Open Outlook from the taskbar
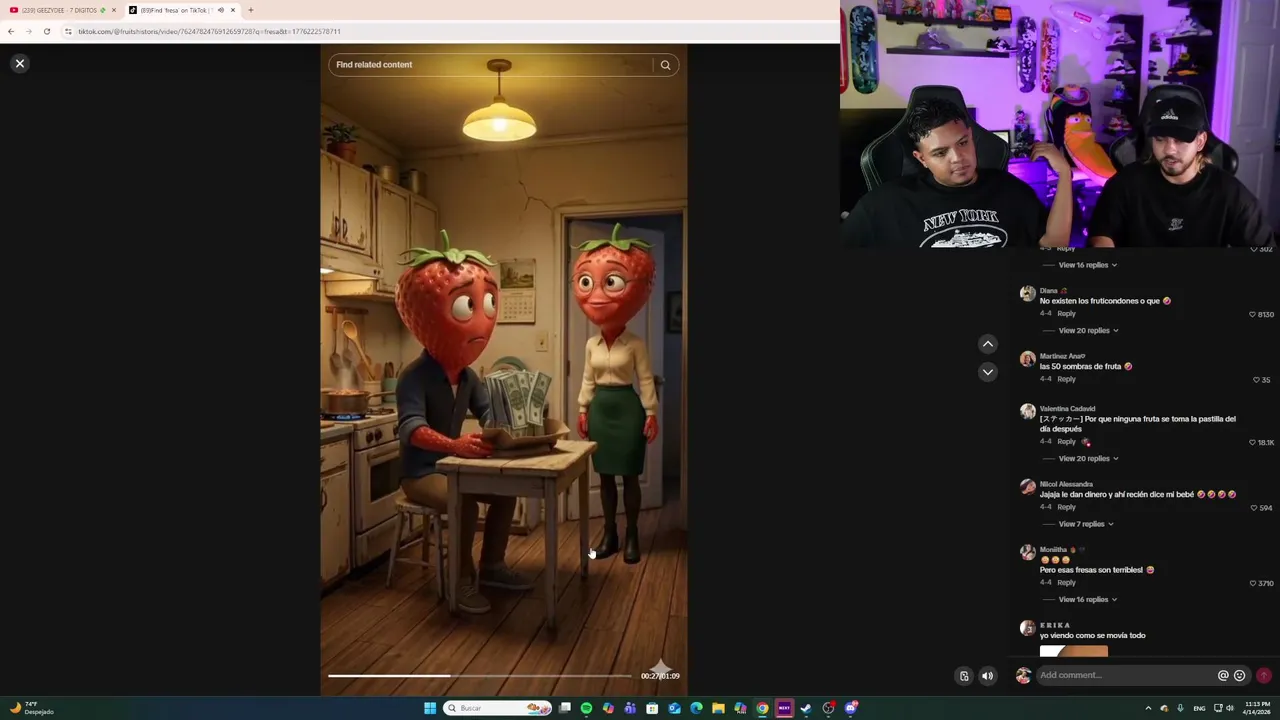This screenshot has height=720, width=1280. coord(674,708)
